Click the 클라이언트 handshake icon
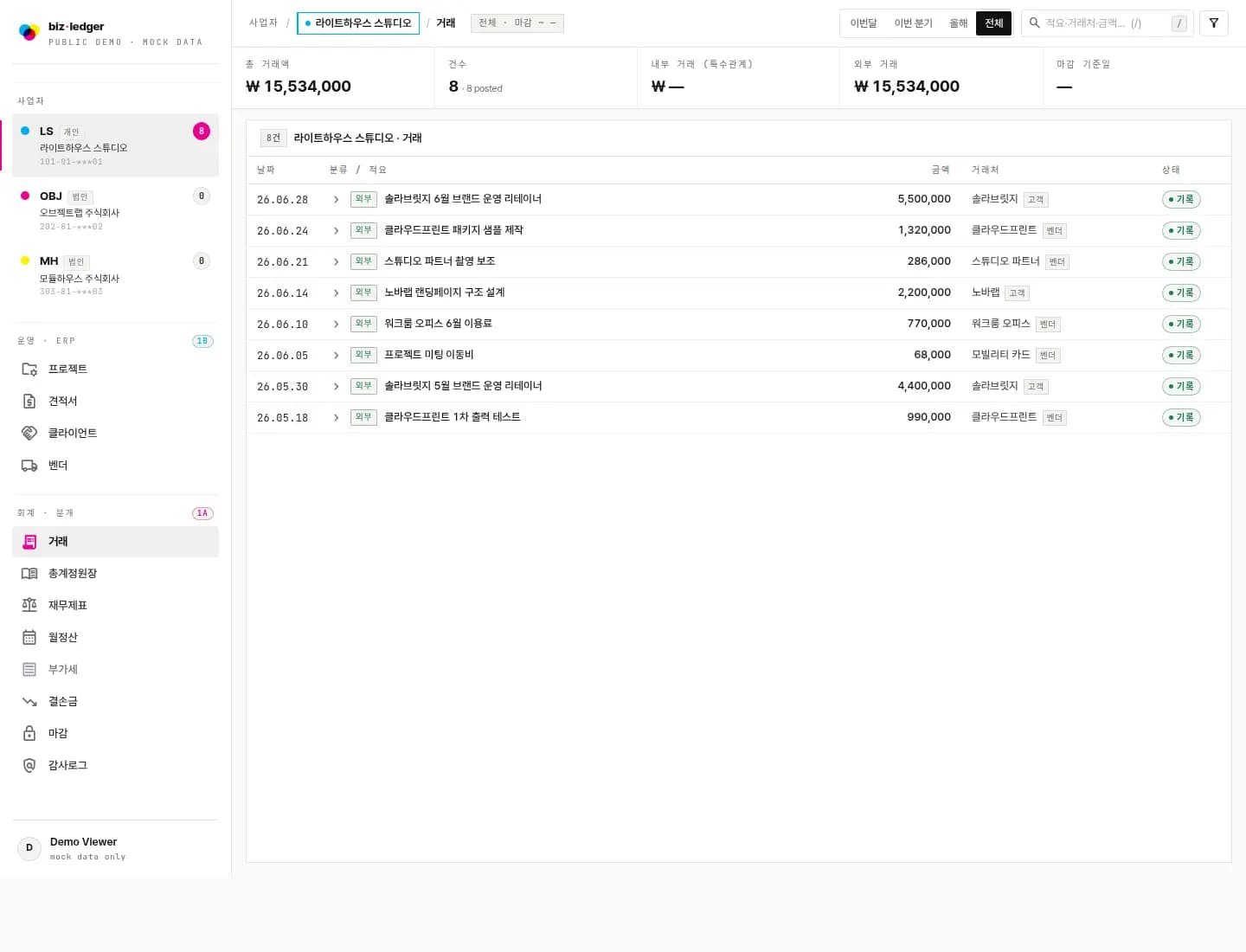1246x952 pixels. [x=29, y=434]
